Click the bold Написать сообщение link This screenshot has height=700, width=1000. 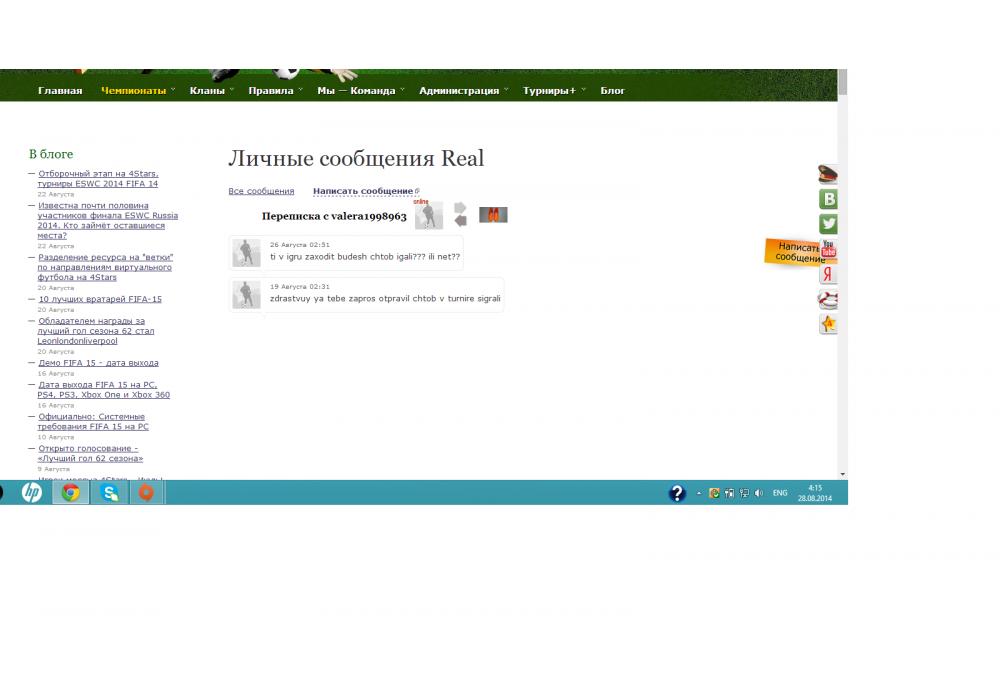(363, 191)
